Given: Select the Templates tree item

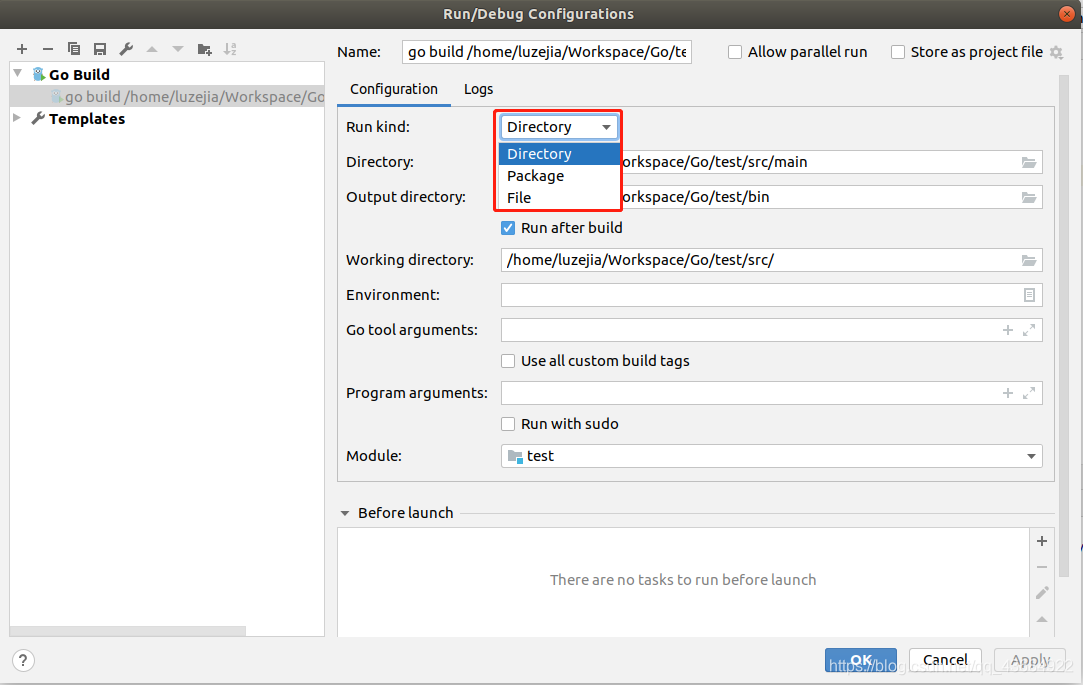Looking at the screenshot, I should (x=87, y=119).
